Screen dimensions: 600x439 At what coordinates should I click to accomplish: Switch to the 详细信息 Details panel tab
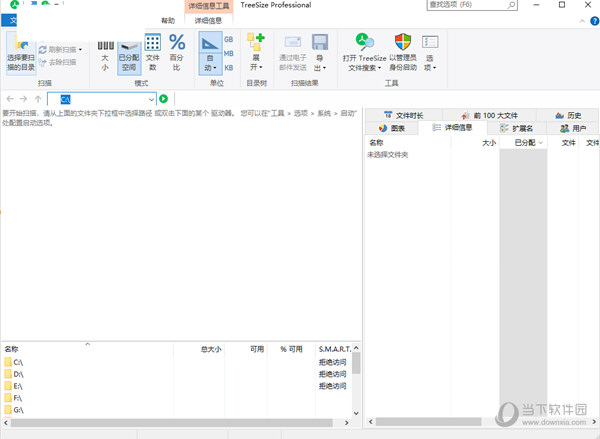click(452, 127)
